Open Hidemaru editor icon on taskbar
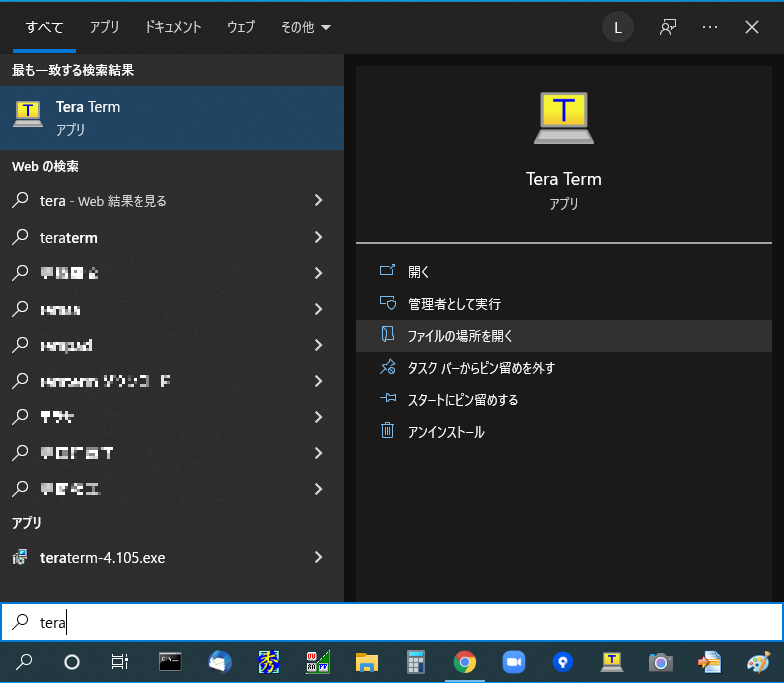The width and height of the screenshot is (784, 683). click(x=268, y=662)
